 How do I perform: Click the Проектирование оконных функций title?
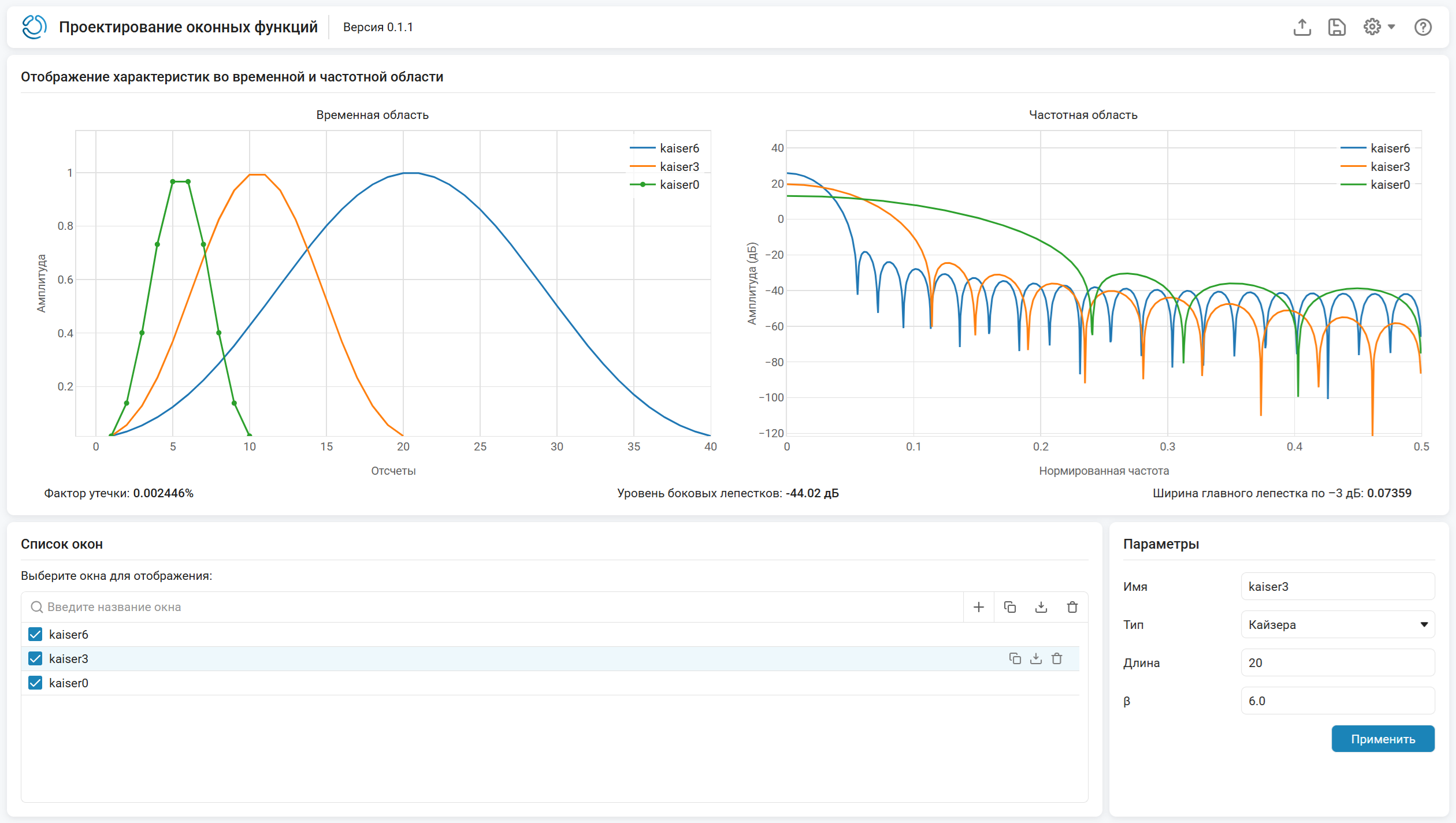[188, 27]
